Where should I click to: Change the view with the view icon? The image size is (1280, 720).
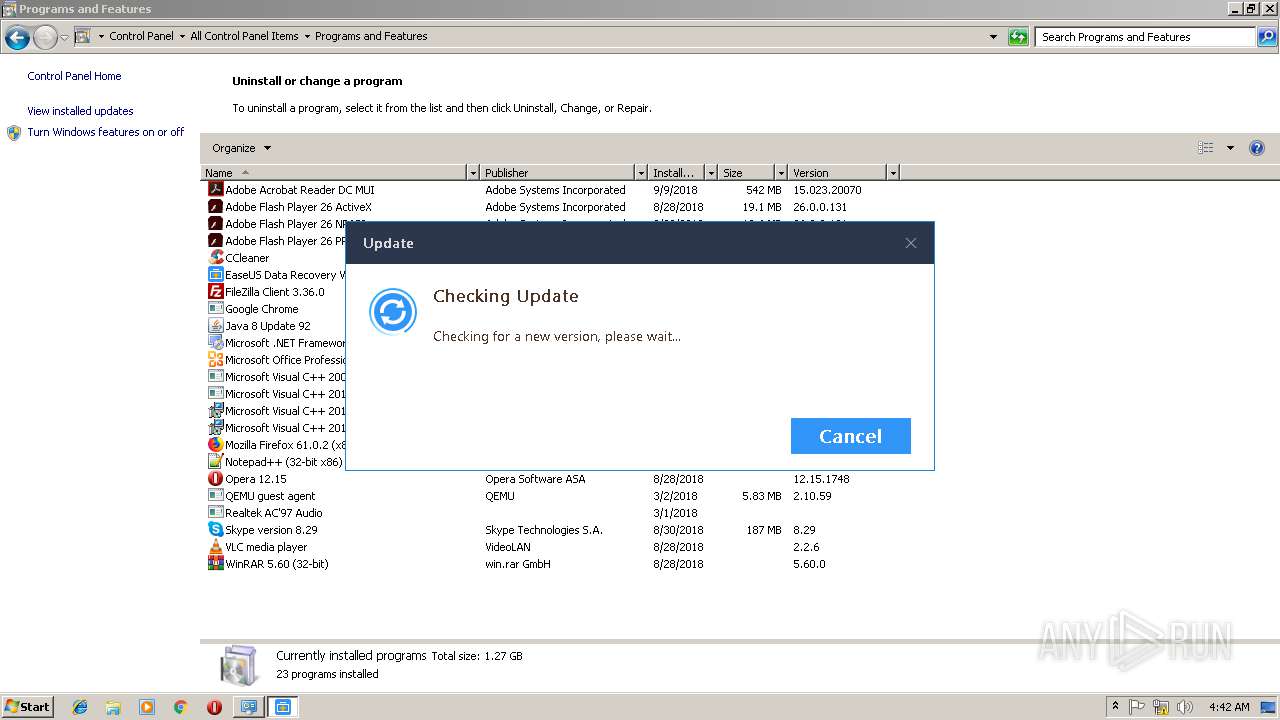coord(1206,148)
